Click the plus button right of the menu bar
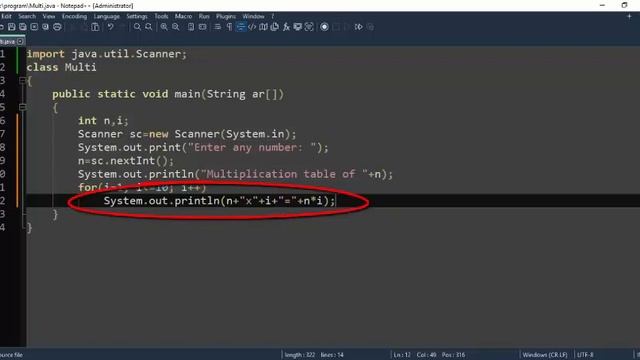Viewport: 640px width, 360px height. point(629,16)
